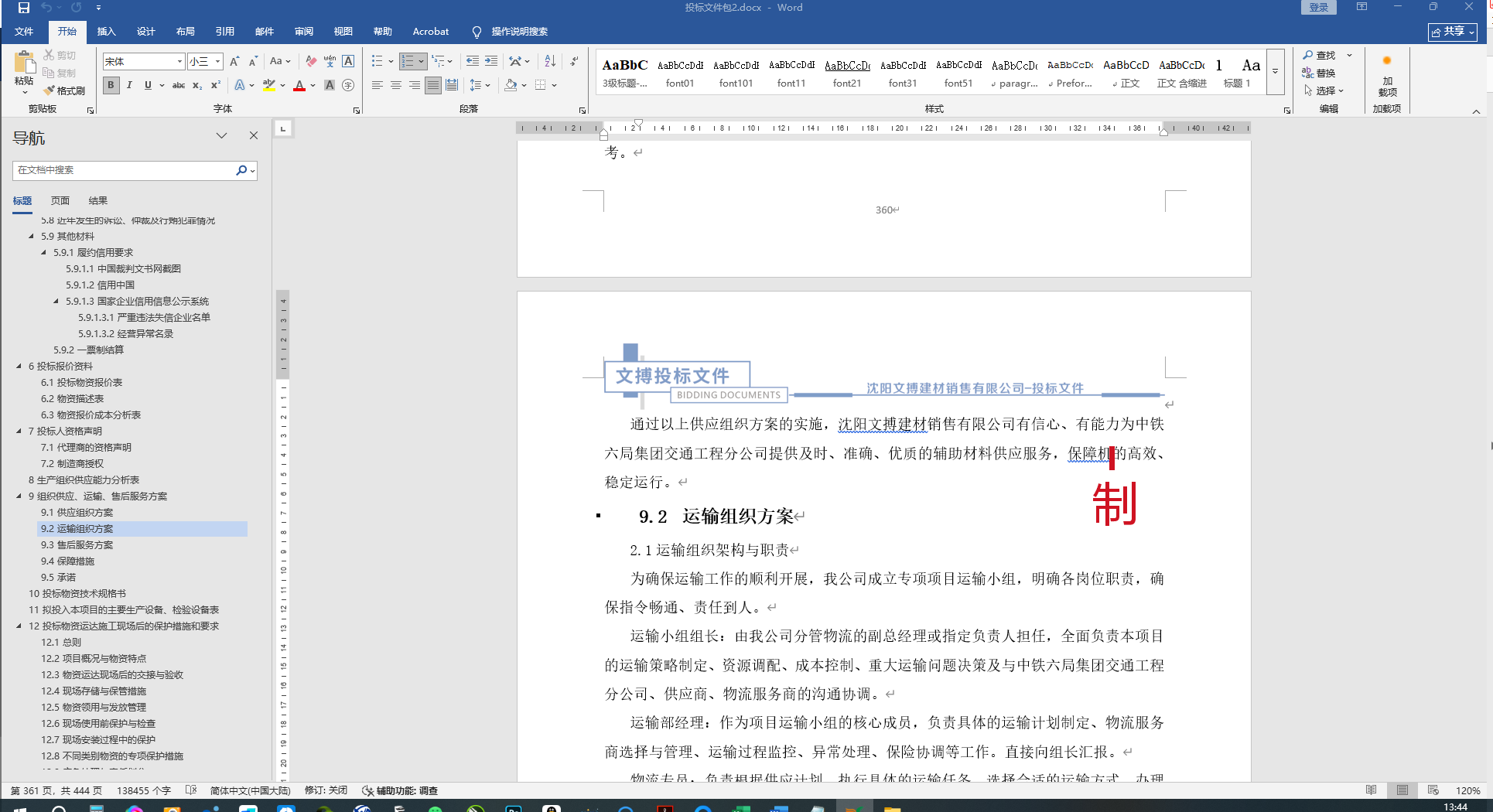Image resolution: width=1493 pixels, height=812 pixels.
Task: Click the 共享 share button
Action: pyautogui.click(x=1452, y=32)
